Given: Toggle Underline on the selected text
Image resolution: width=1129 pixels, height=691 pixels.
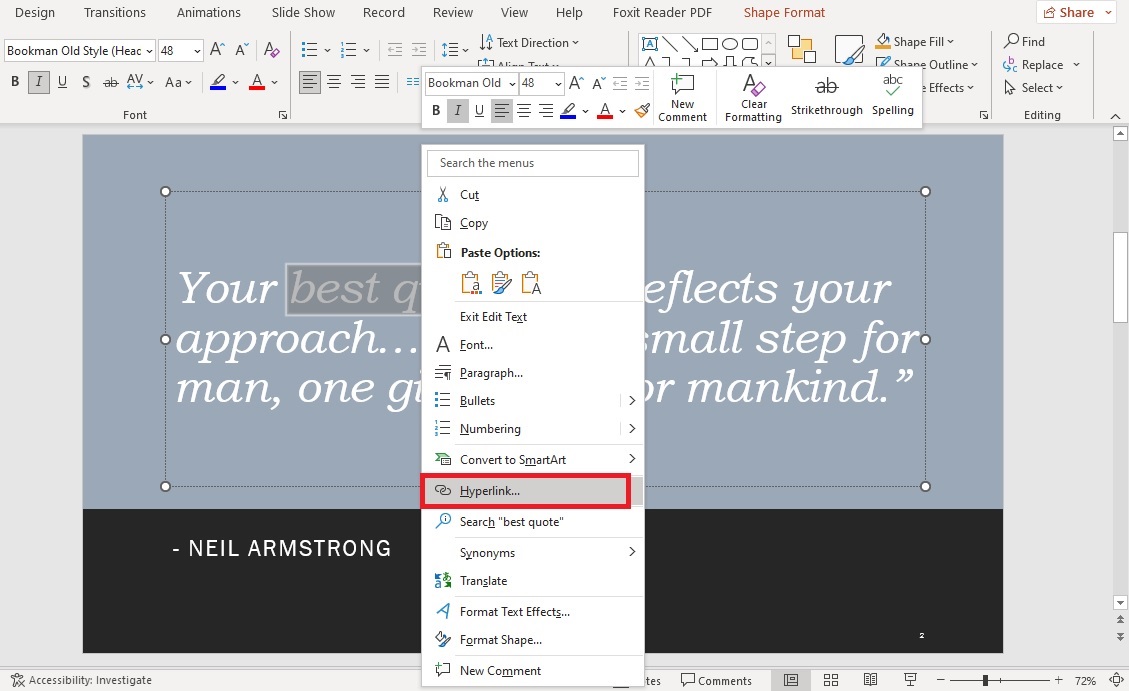Looking at the screenshot, I should pos(62,81).
